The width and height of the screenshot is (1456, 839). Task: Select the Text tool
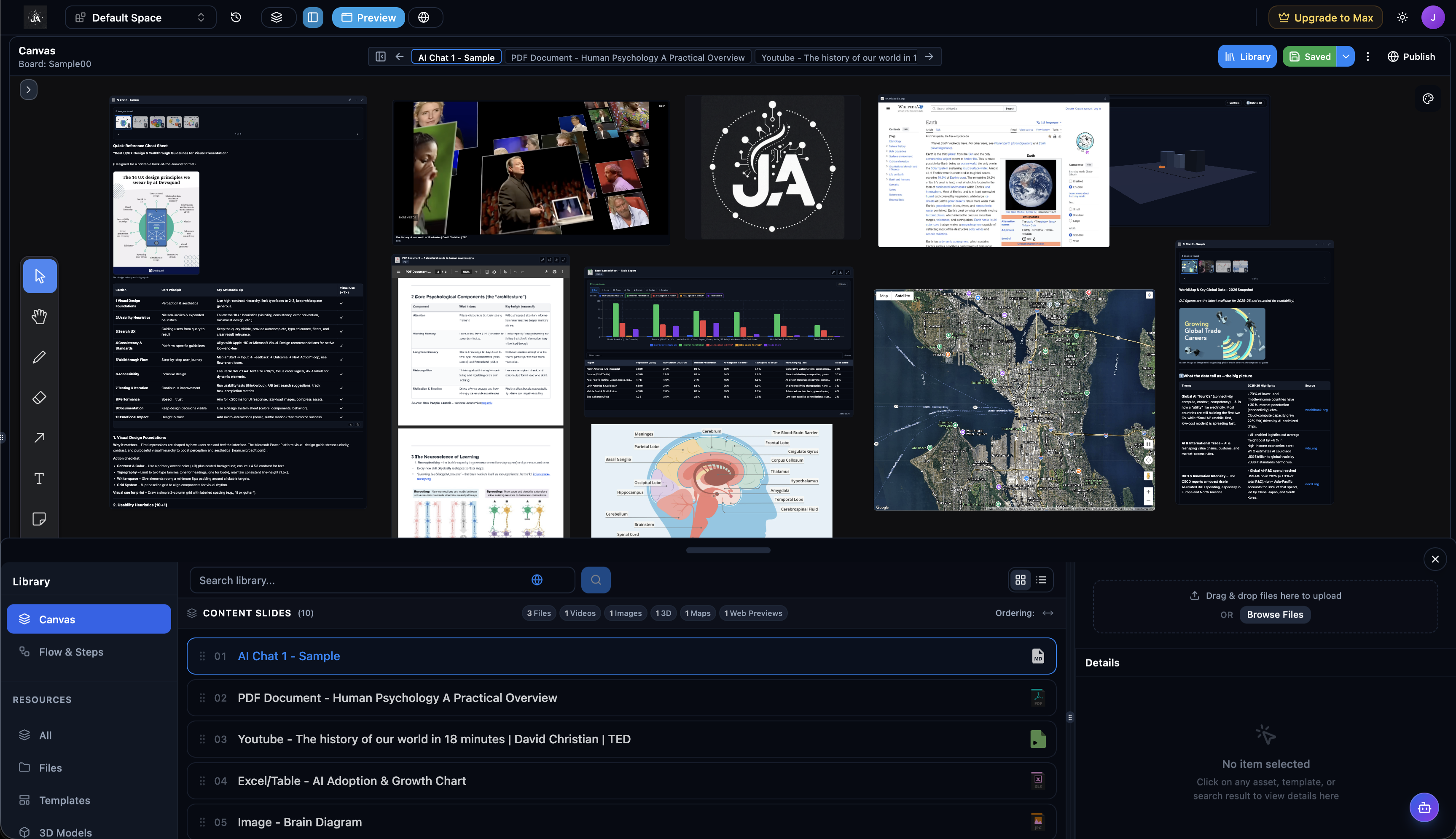tap(39, 478)
